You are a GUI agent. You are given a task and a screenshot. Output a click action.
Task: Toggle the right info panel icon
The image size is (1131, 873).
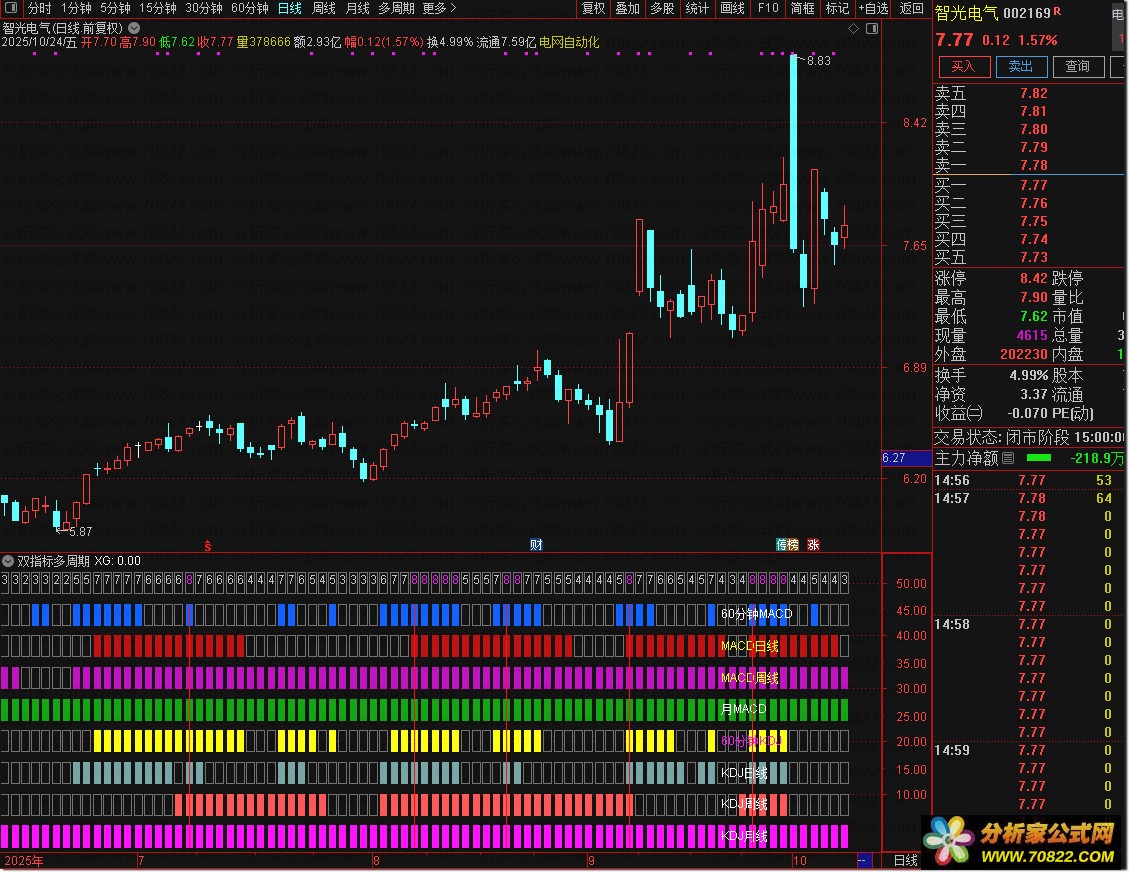point(872,28)
